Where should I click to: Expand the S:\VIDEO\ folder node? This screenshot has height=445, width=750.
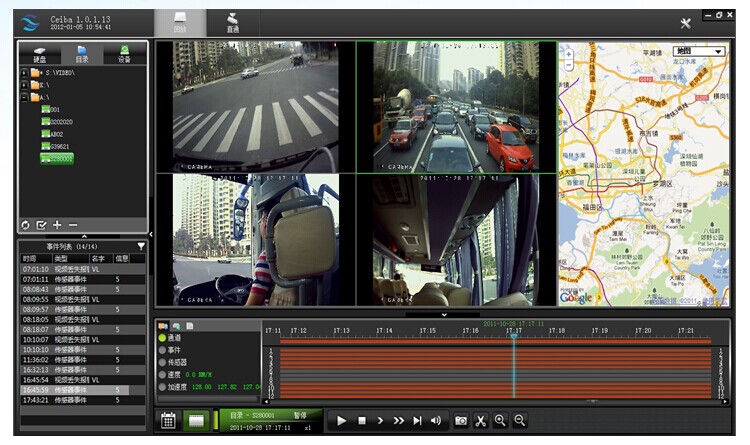(24, 73)
